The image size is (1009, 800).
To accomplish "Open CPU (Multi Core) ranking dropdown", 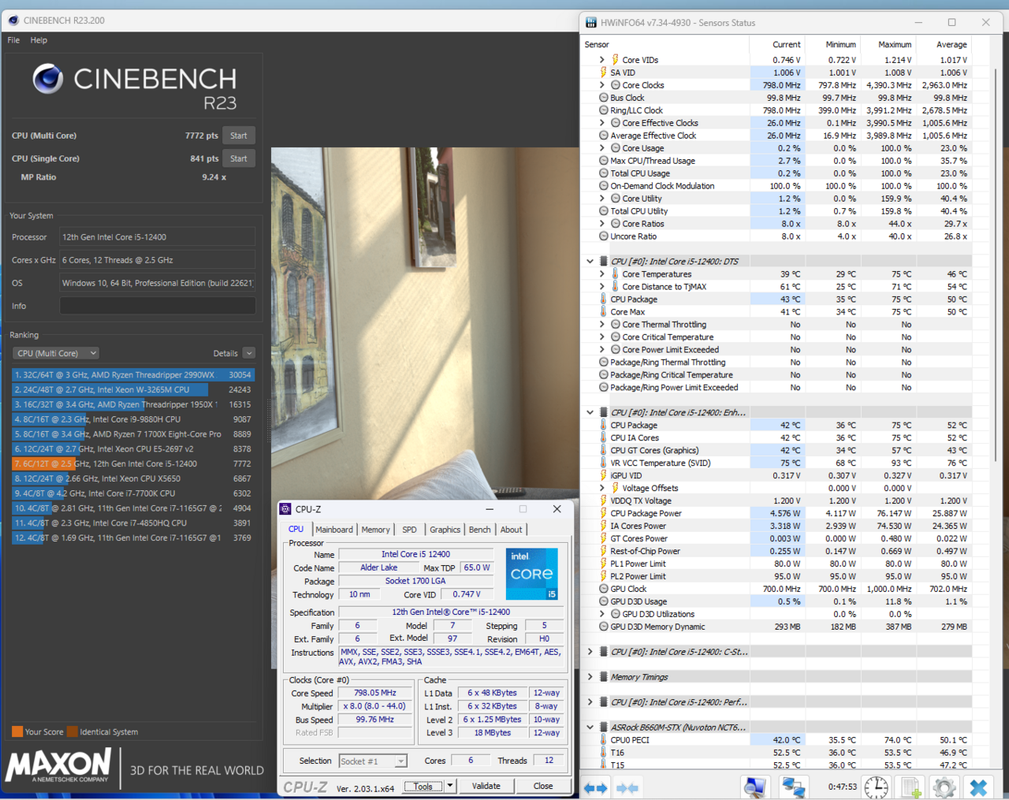I will [55, 353].
